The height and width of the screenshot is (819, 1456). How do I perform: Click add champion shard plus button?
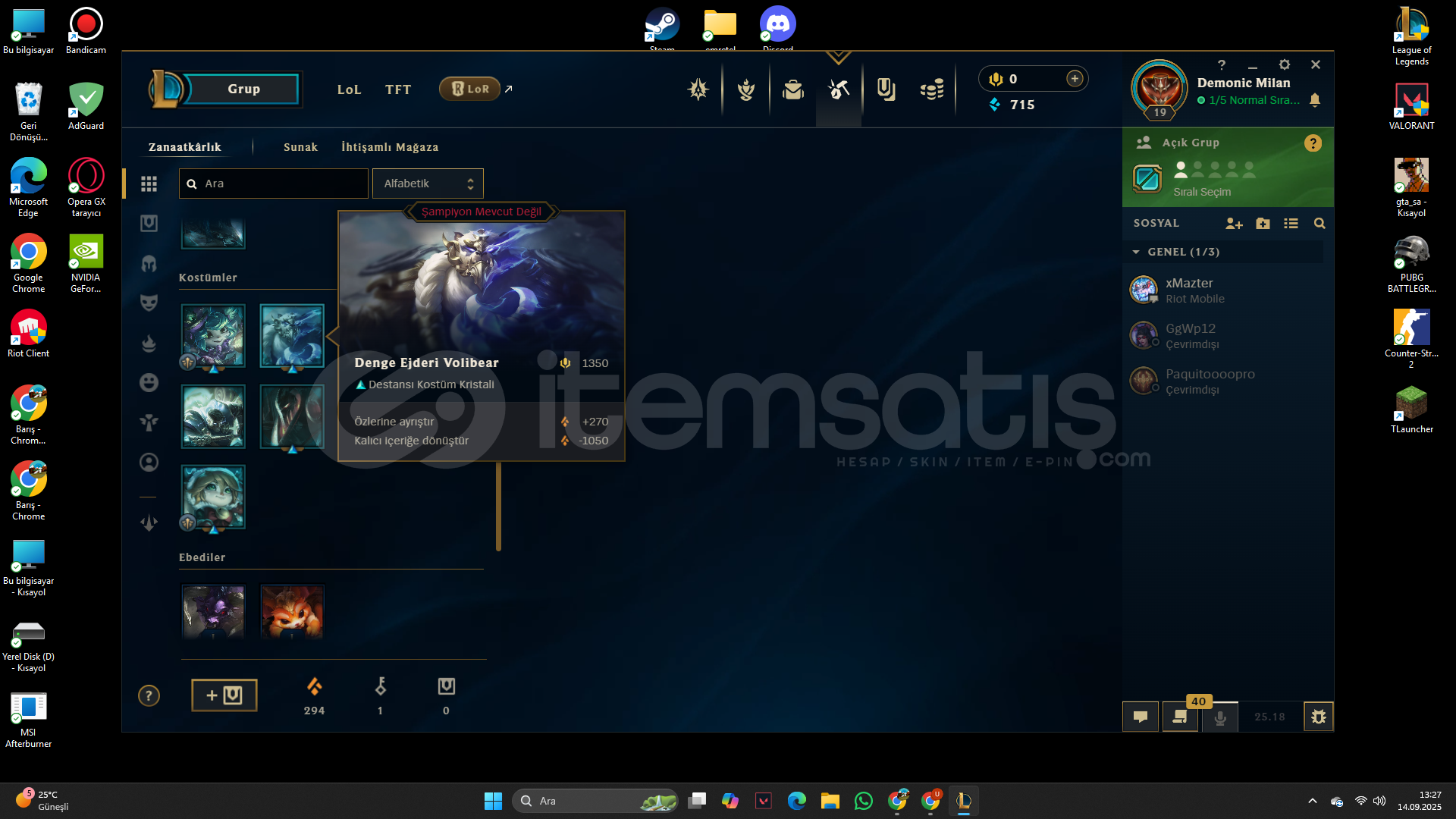click(x=224, y=695)
